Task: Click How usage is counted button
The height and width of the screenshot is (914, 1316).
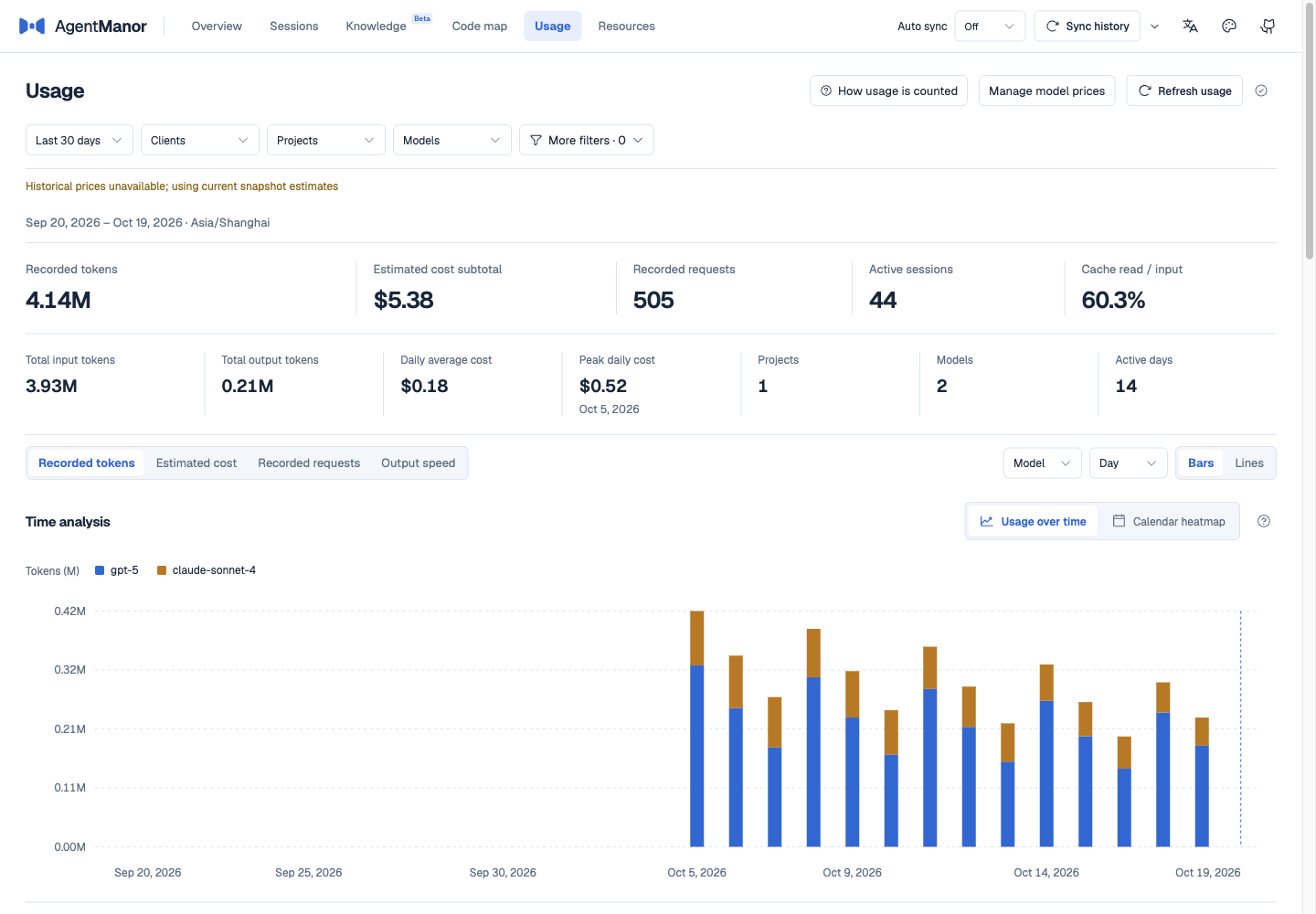Action: coord(888,90)
